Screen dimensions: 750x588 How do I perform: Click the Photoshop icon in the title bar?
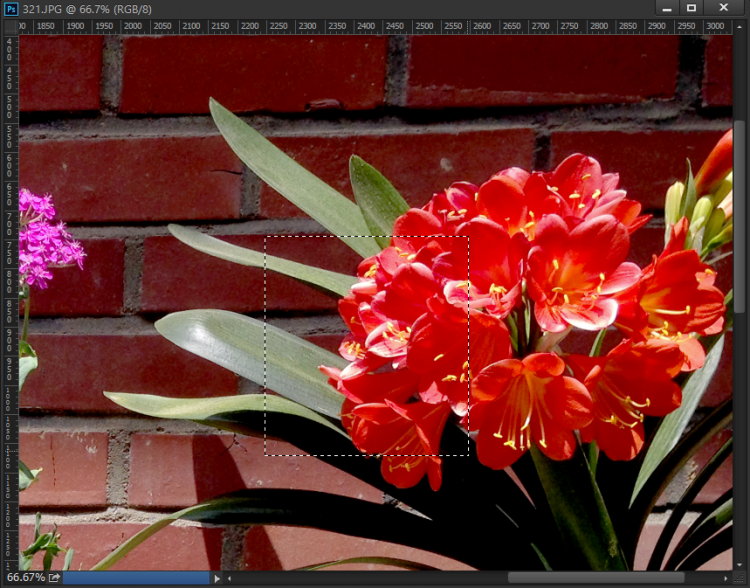click(x=11, y=9)
